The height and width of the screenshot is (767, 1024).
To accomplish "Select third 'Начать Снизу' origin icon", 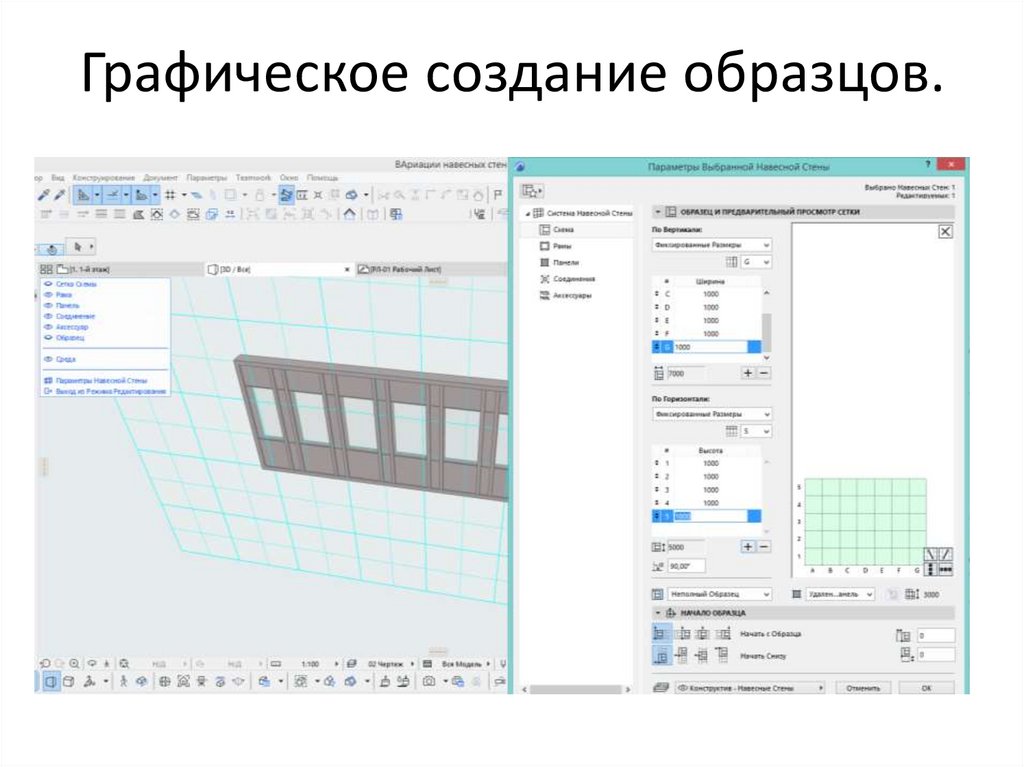I will point(702,655).
